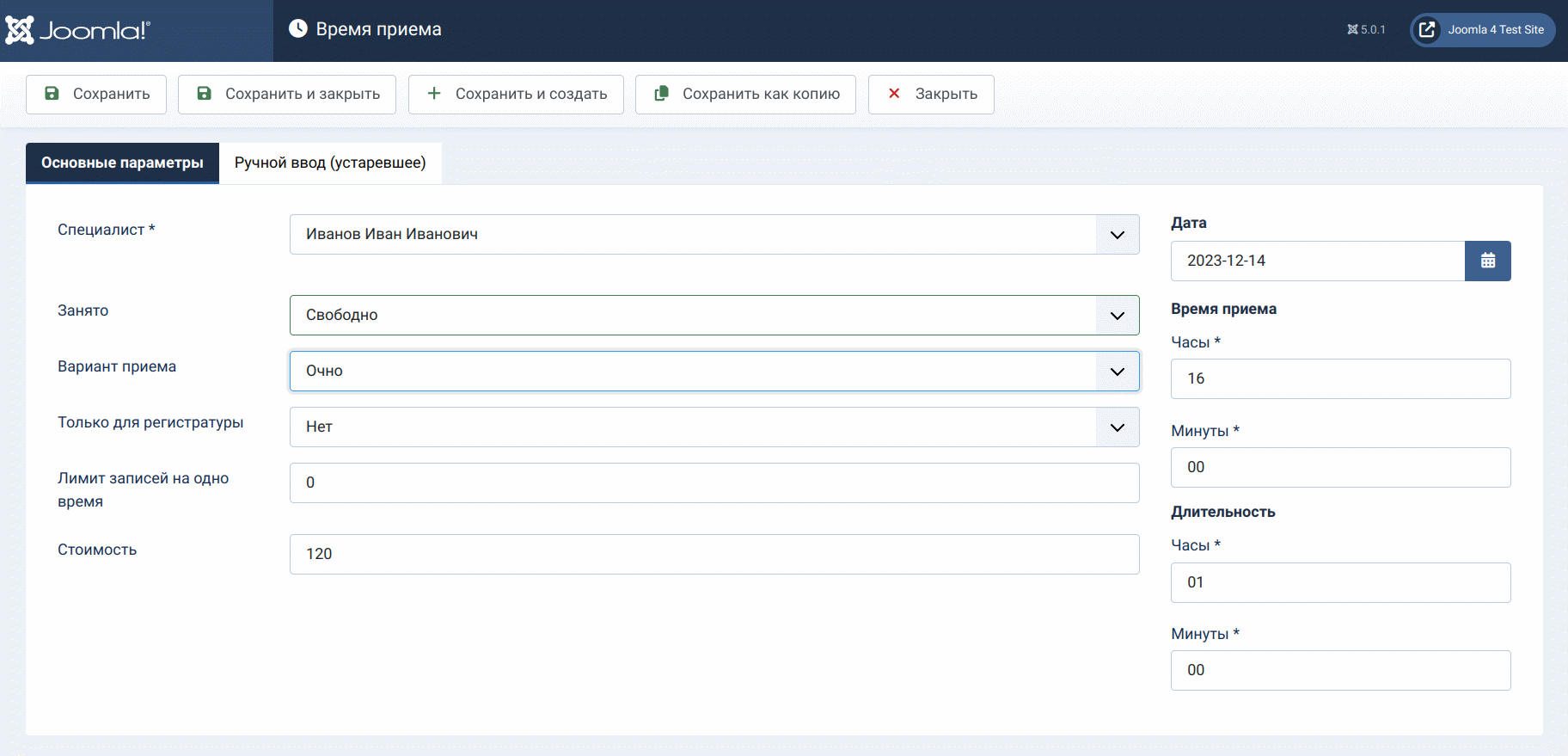Viewport: 1568px width, 756px height.
Task: Click the Длительность Минуты field
Action: [x=1339, y=670]
